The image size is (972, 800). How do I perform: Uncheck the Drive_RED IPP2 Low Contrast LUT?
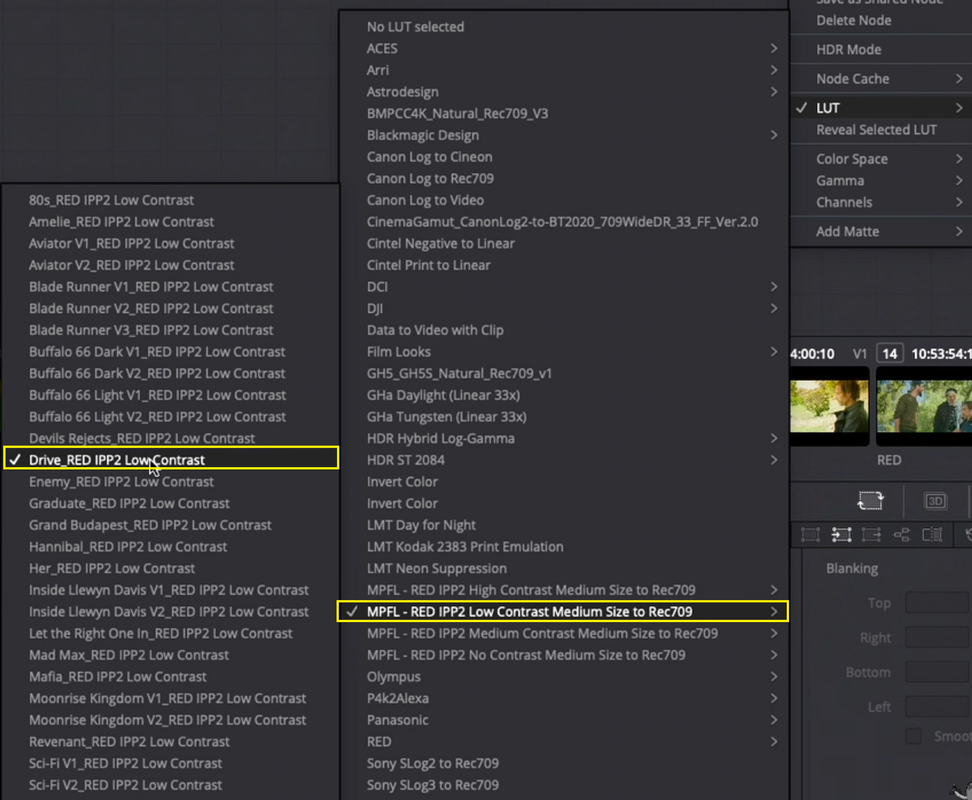pyautogui.click(x=171, y=460)
